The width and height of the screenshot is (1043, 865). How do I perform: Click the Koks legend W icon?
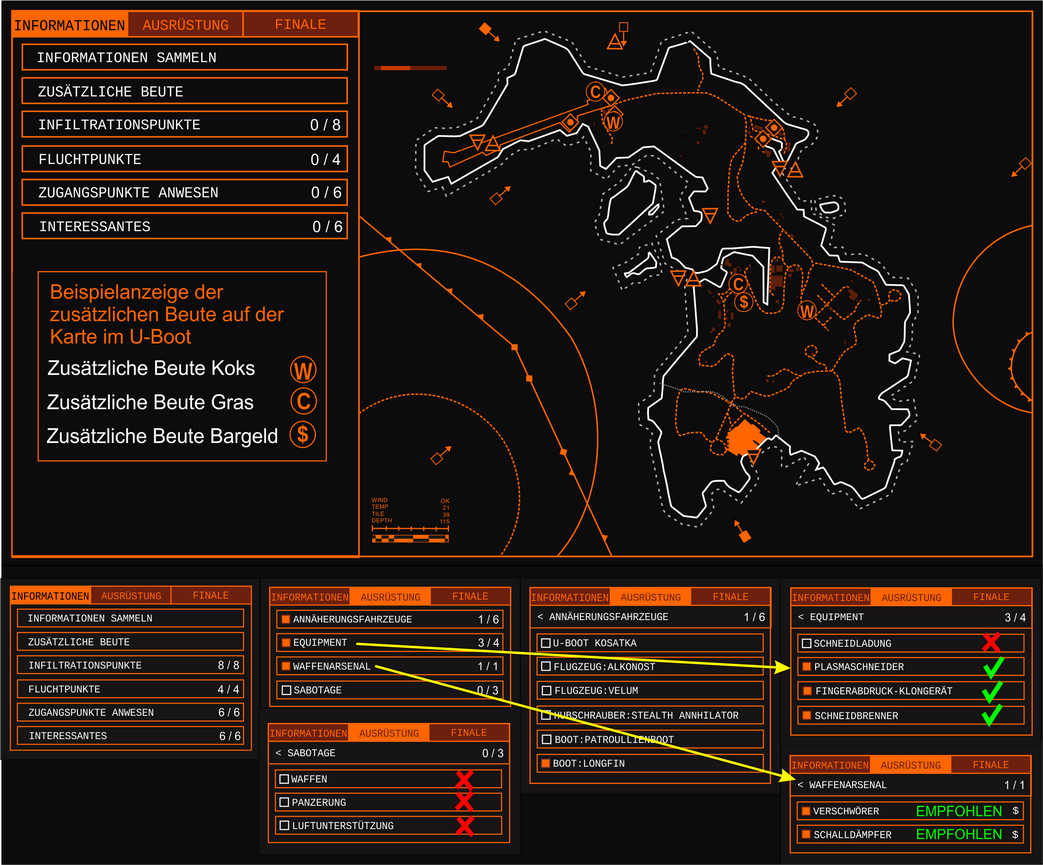pos(303,370)
